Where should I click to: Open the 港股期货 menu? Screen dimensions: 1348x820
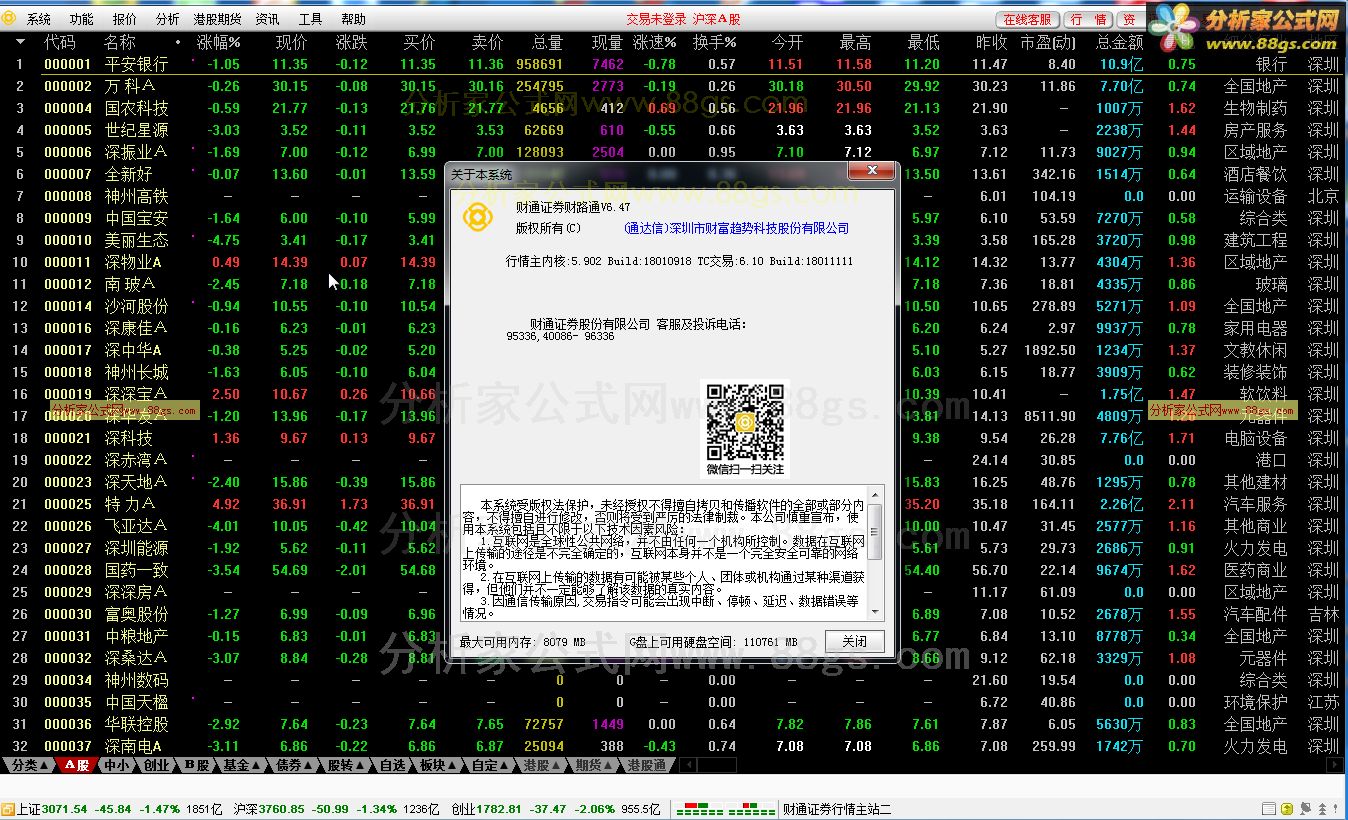(x=217, y=19)
